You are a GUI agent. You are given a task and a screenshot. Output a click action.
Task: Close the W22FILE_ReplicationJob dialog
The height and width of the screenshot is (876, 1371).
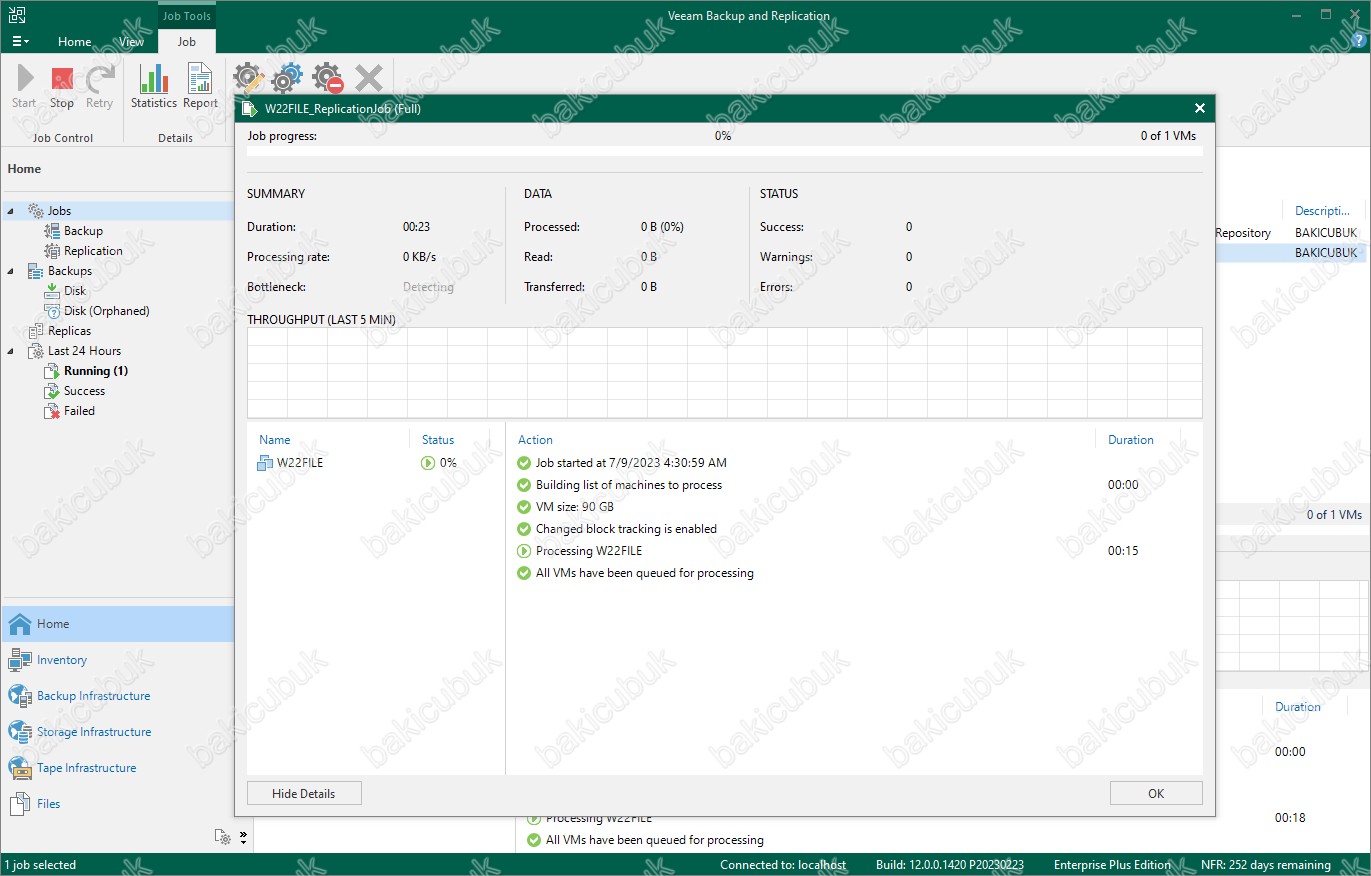1200,108
